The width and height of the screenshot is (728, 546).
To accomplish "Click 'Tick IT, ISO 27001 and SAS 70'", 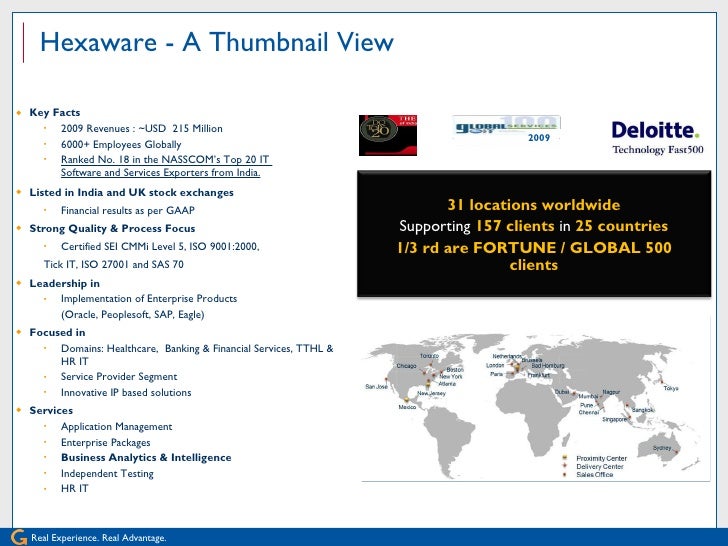I will point(114,264).
